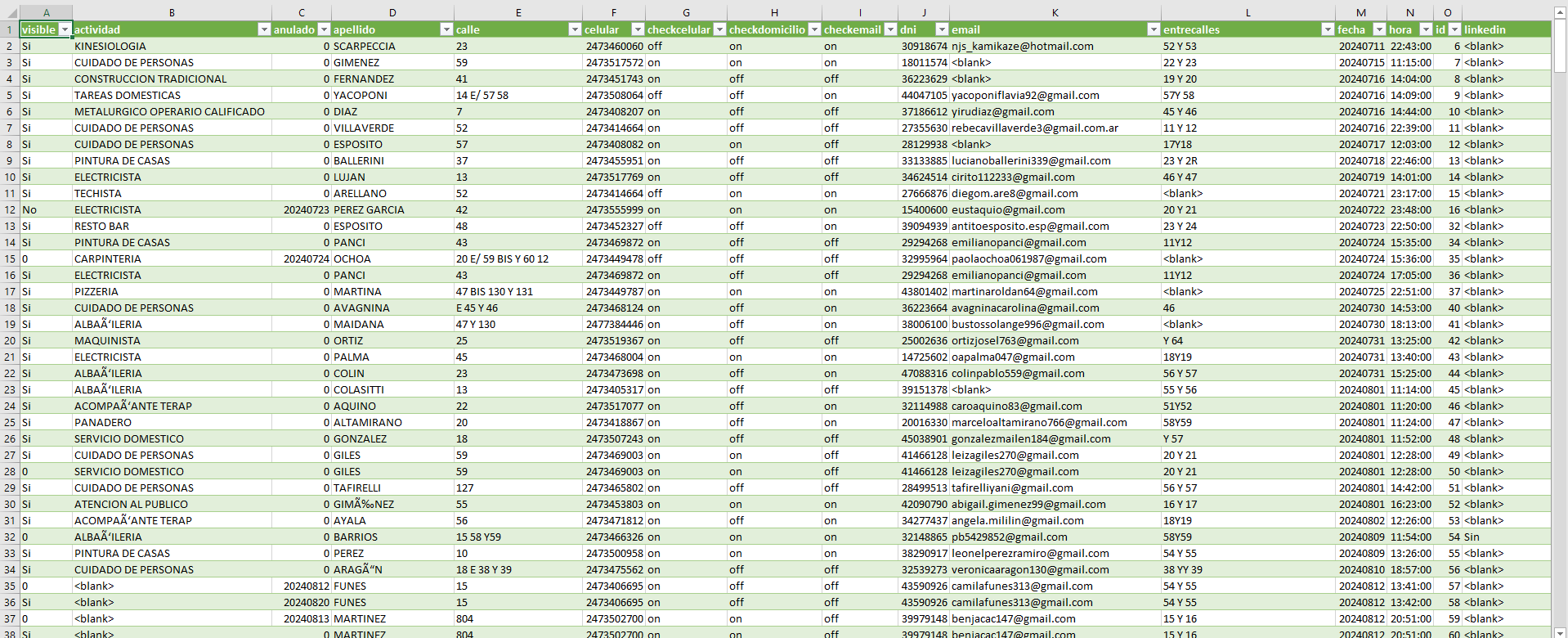Select column G by its letter header
This screenshot has width=1568, height=638.
(x=686, y=12)
